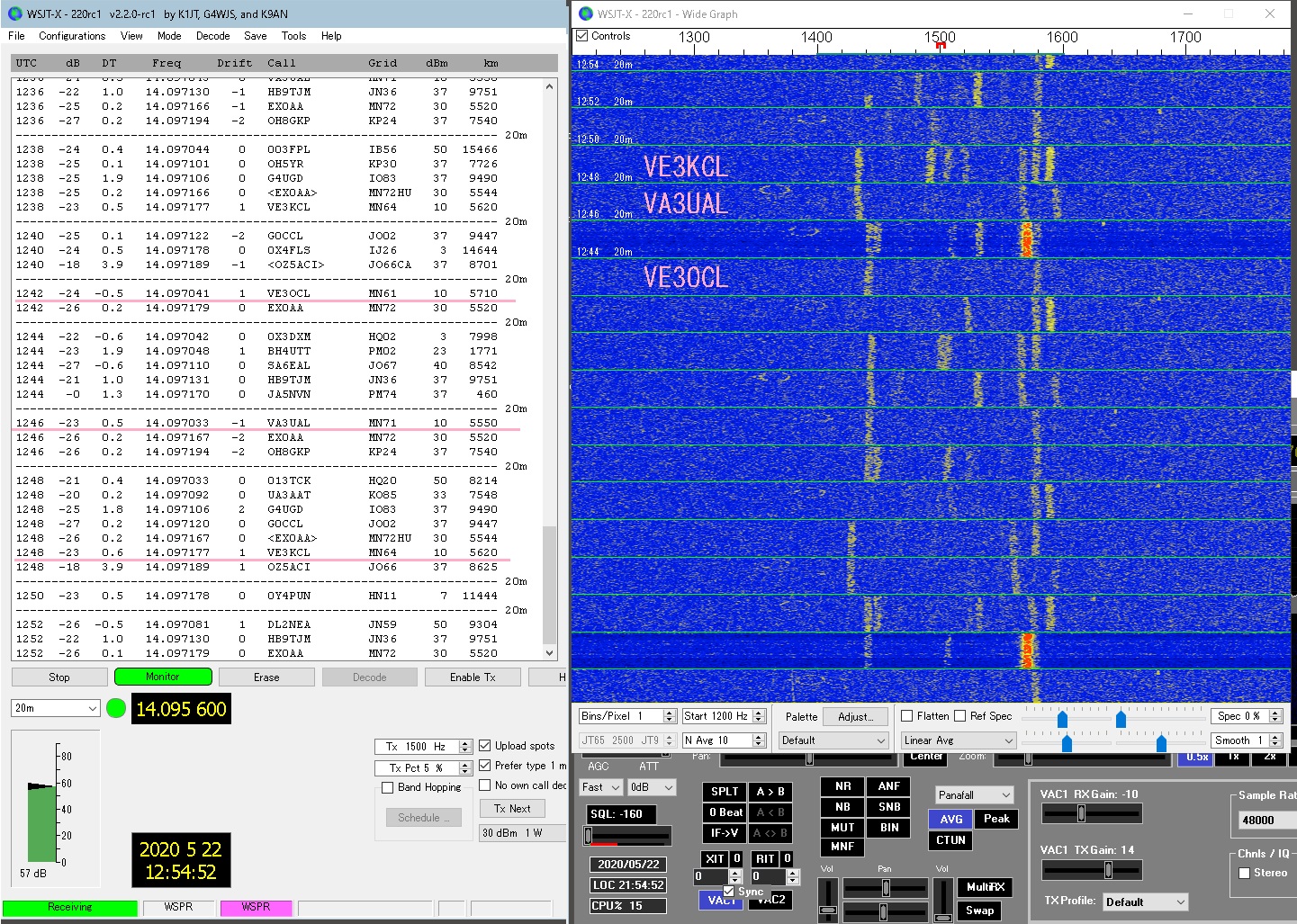
Task: Open the 30 dBm 1 W power dropdown
Action: pos(522,833)
